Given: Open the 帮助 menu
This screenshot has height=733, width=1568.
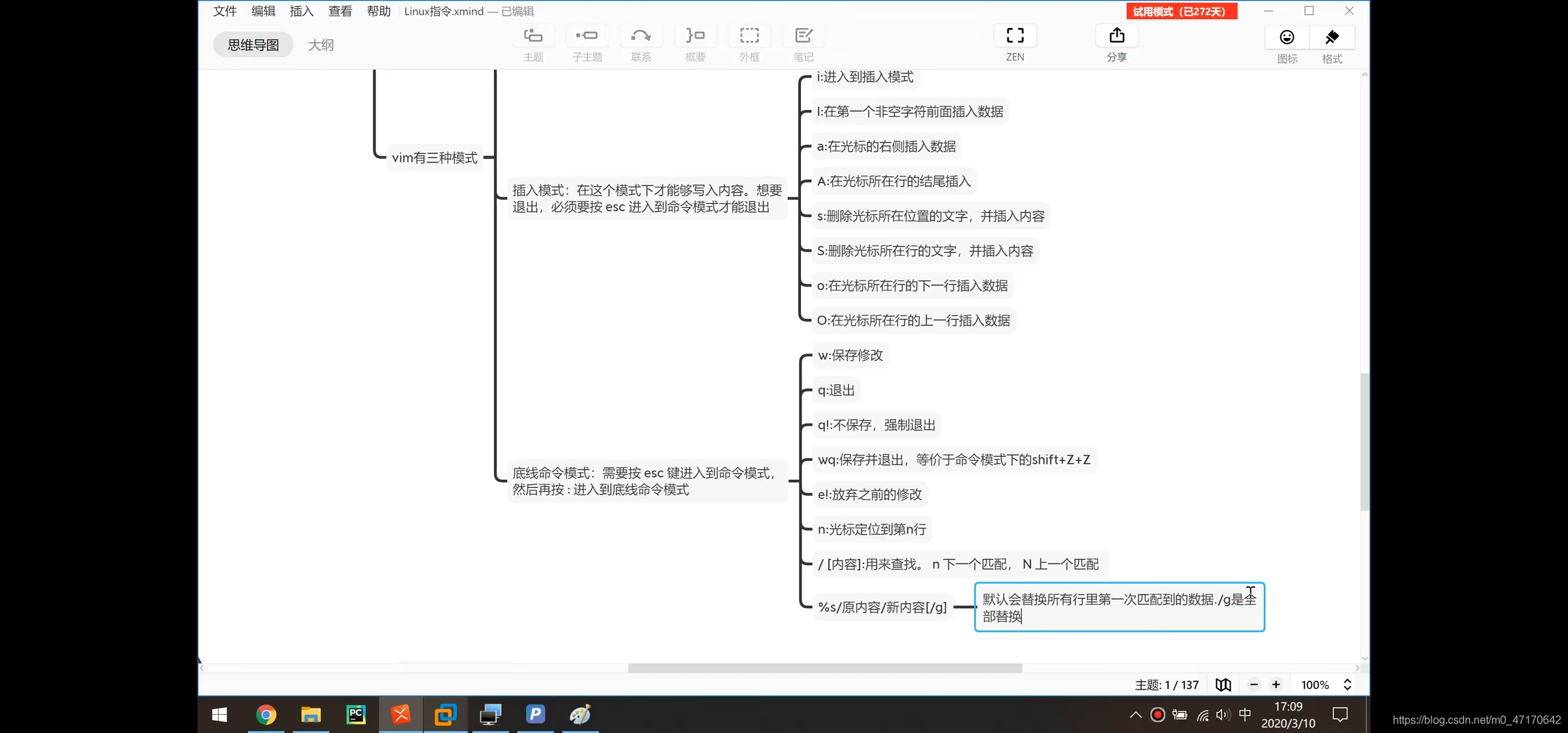Looking at the screenshot, I should tap(379, 11).
